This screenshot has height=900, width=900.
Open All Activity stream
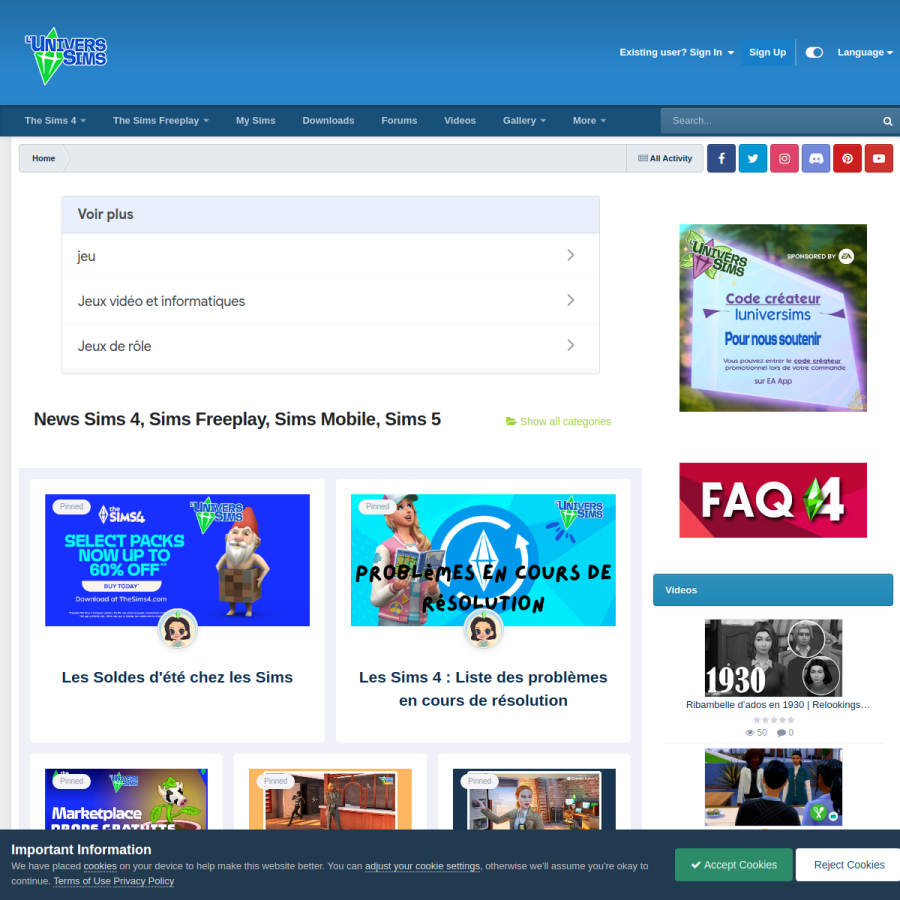[x=665, y=158]
